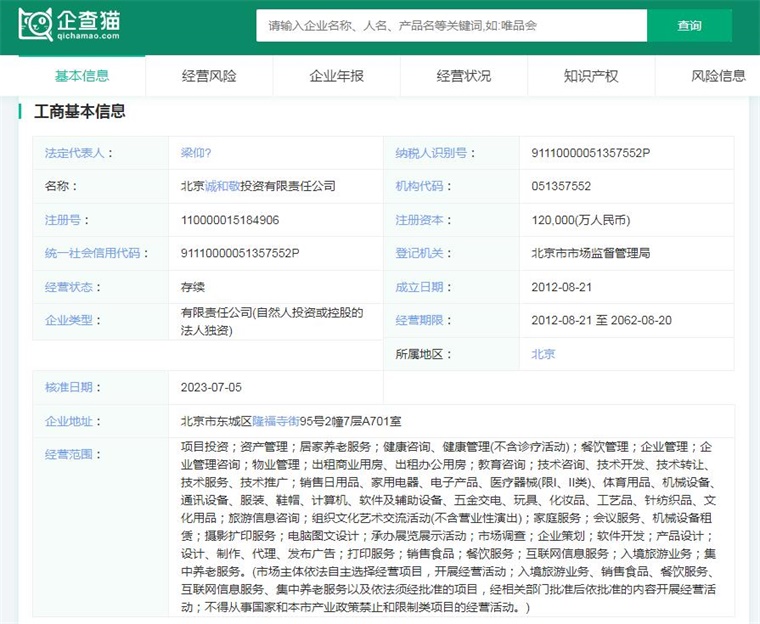Focus the company name search field
760x624 pixels.
pyautogui.click(x=451, y=26)
